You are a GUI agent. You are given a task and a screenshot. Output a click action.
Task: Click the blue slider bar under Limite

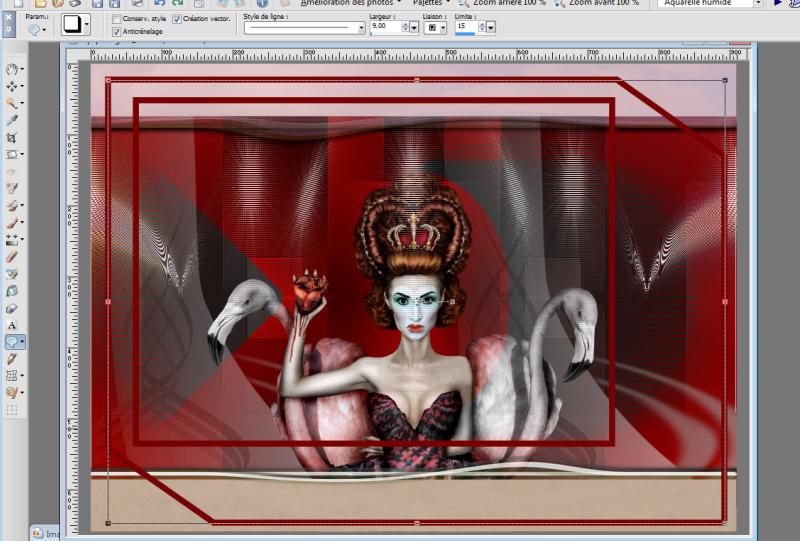click(x=465, y=34)
